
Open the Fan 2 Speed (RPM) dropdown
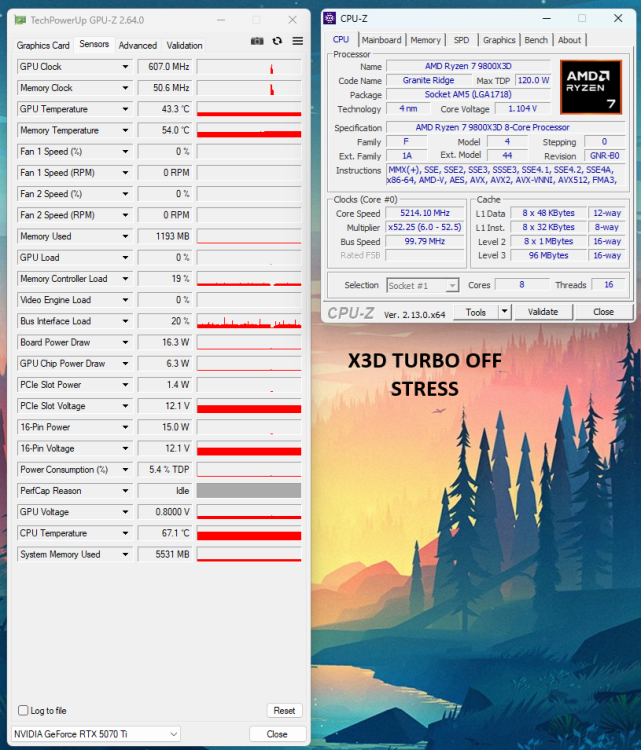(x=125, y=215)
